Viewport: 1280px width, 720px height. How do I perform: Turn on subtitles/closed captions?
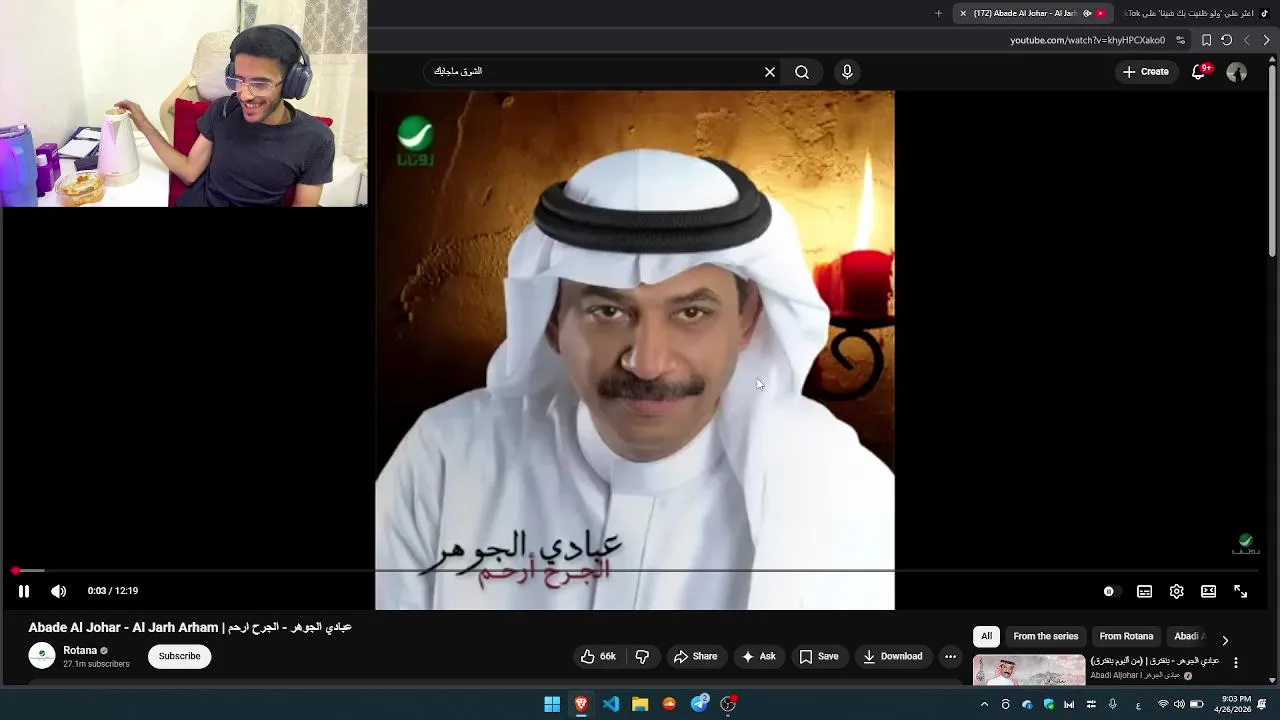tap(1145, 592)
